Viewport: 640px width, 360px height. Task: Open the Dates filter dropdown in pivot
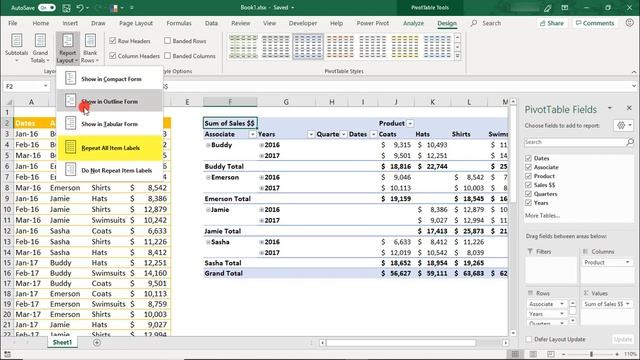pyautogui.click(x=373, y=134)
